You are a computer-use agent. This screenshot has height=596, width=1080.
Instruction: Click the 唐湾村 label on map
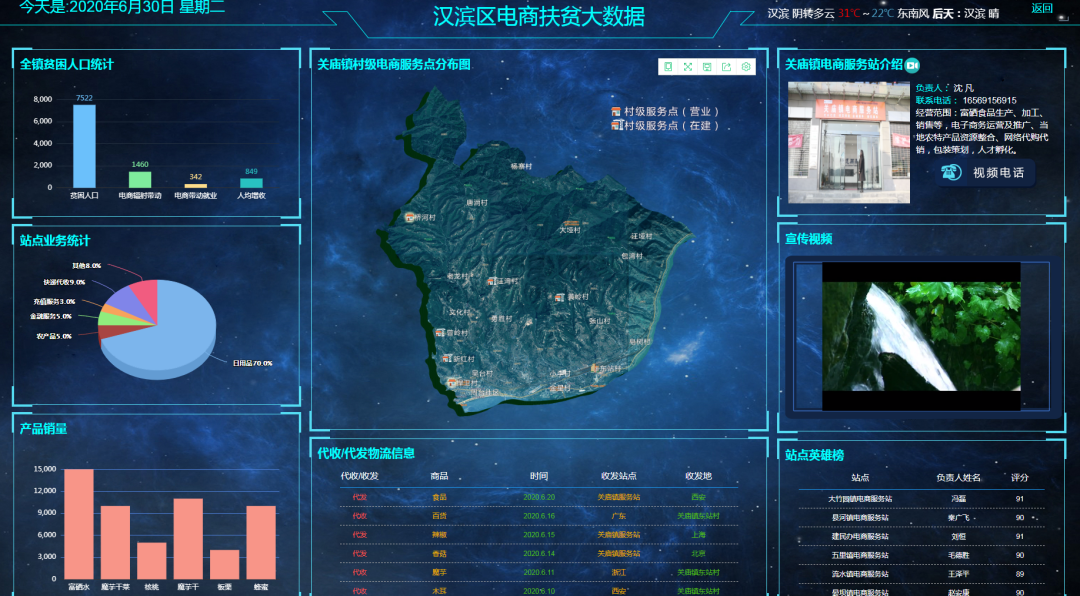coord(477,203)
